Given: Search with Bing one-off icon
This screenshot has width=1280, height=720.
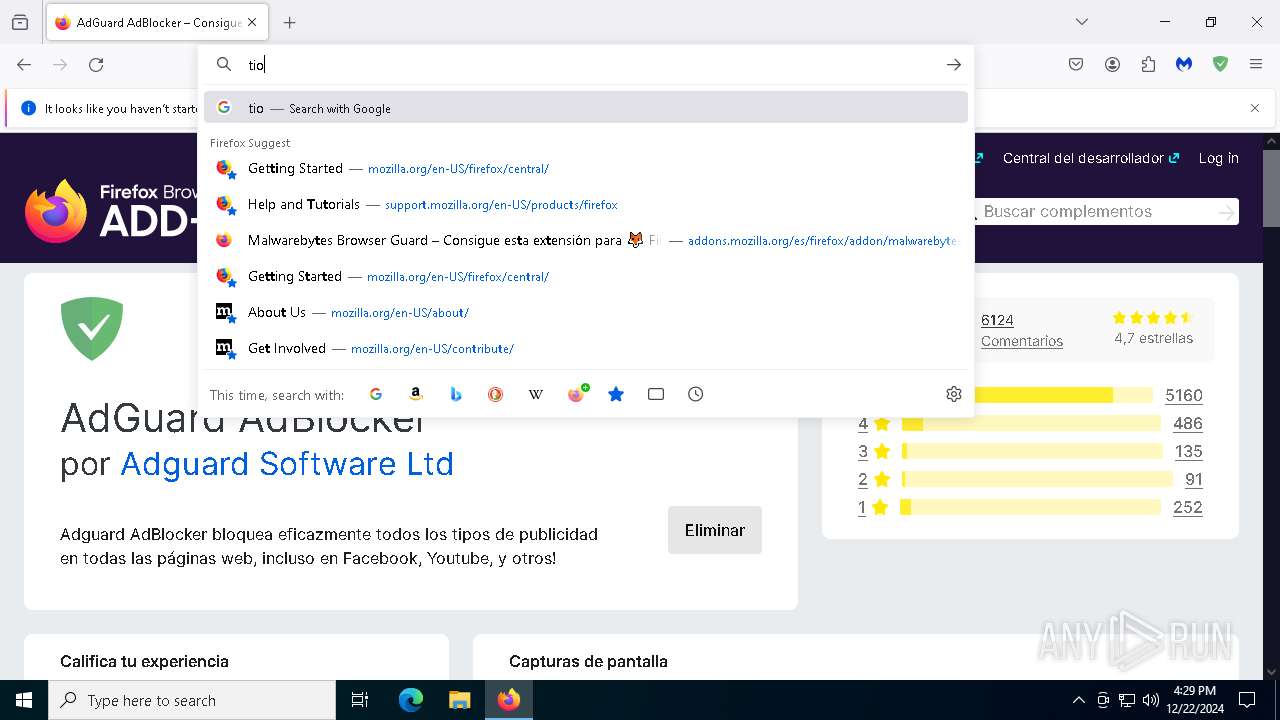Looking at the screenshot, I should pos(456,394).
